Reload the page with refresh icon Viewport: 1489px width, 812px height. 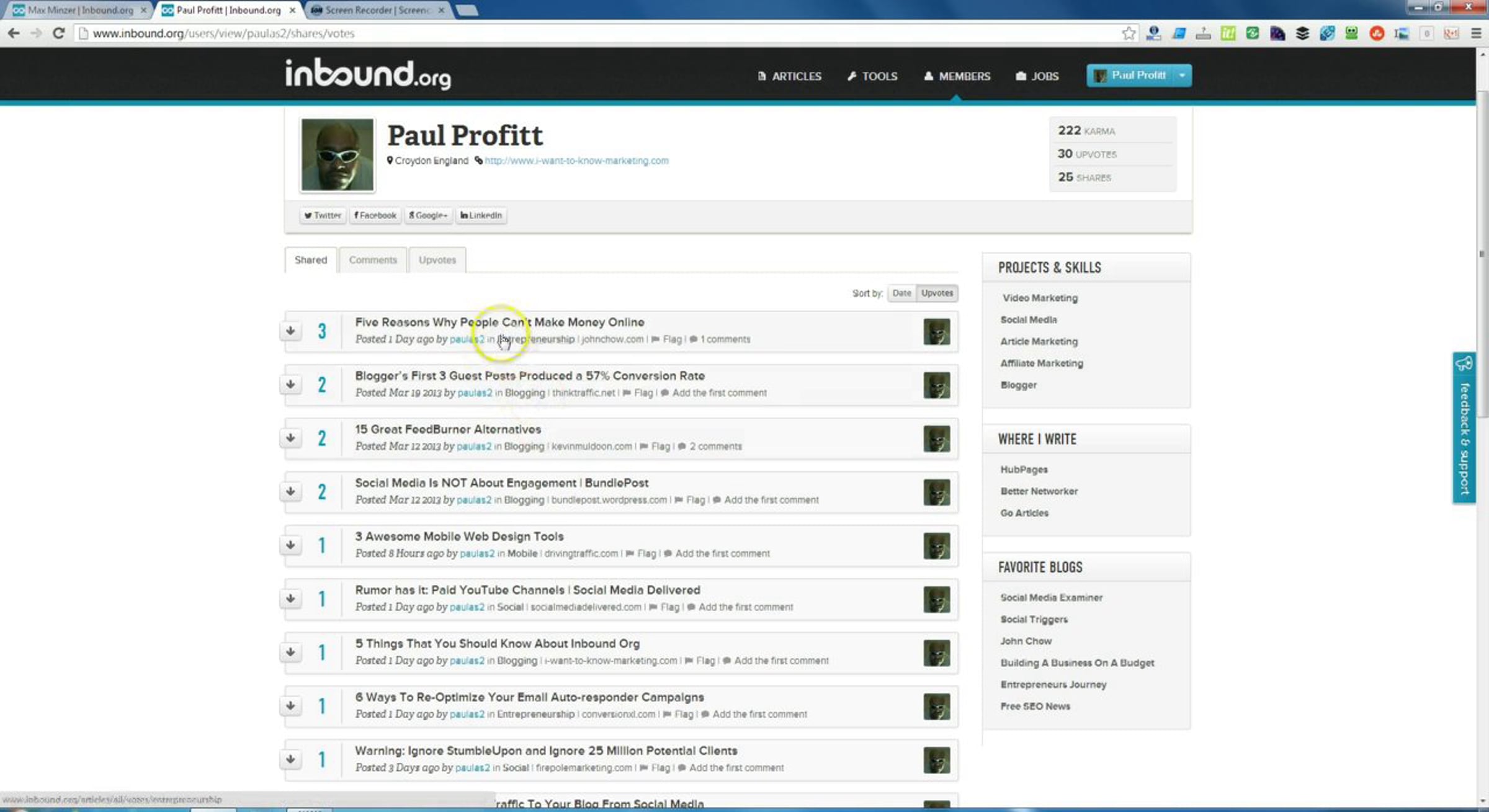tap(58, 33)
